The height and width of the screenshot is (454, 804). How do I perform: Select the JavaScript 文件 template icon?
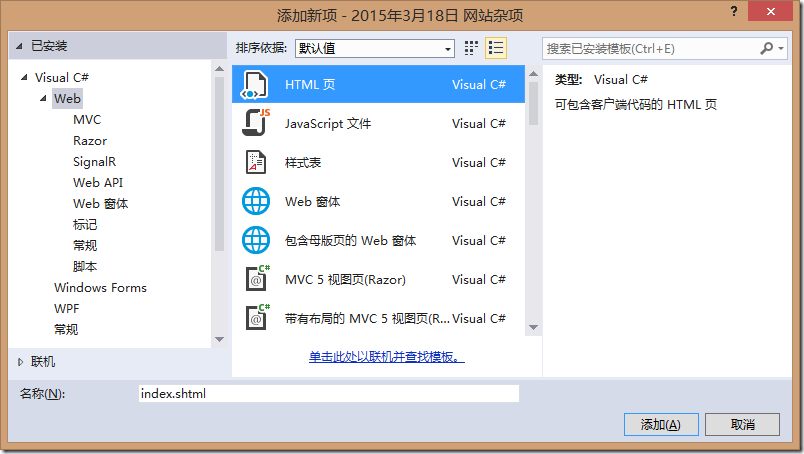coord(255,123)
